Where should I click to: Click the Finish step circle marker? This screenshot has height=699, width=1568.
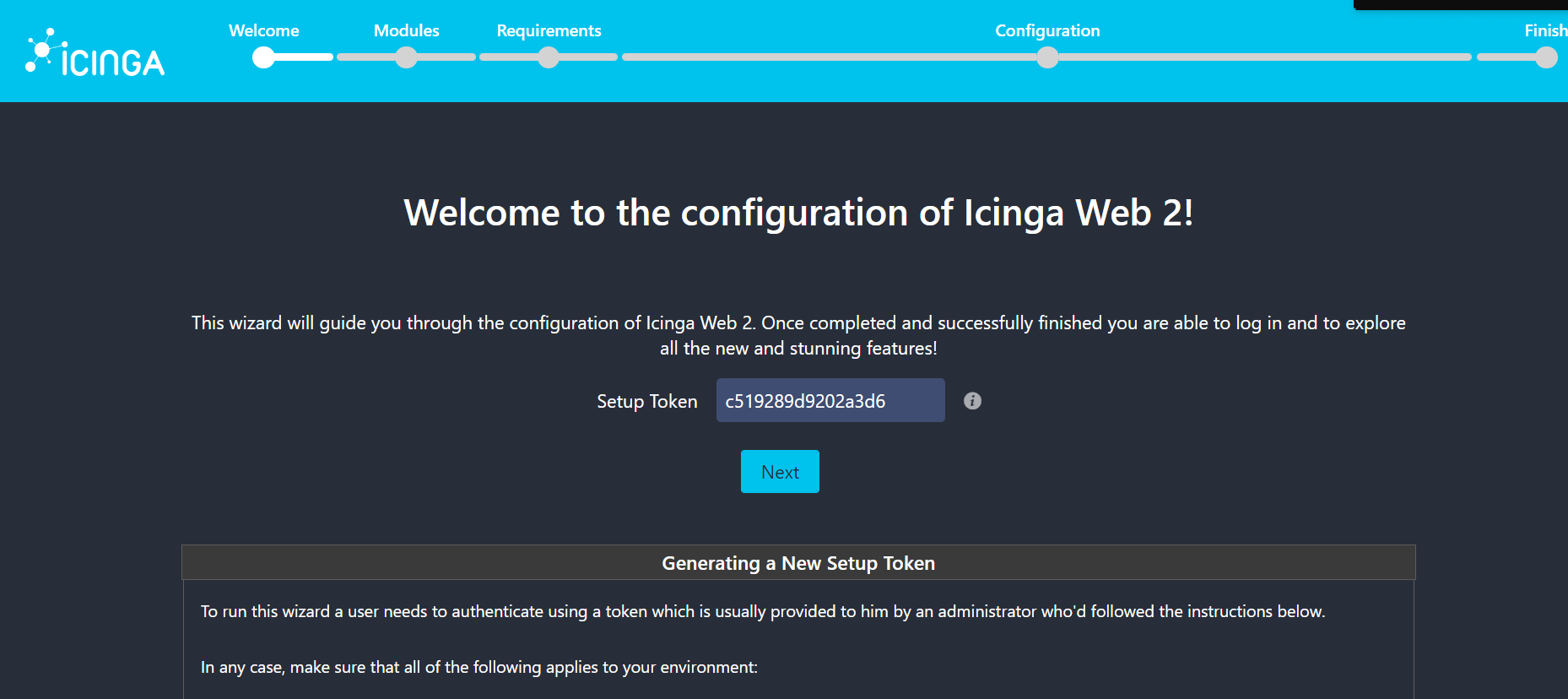[1546, 57]
